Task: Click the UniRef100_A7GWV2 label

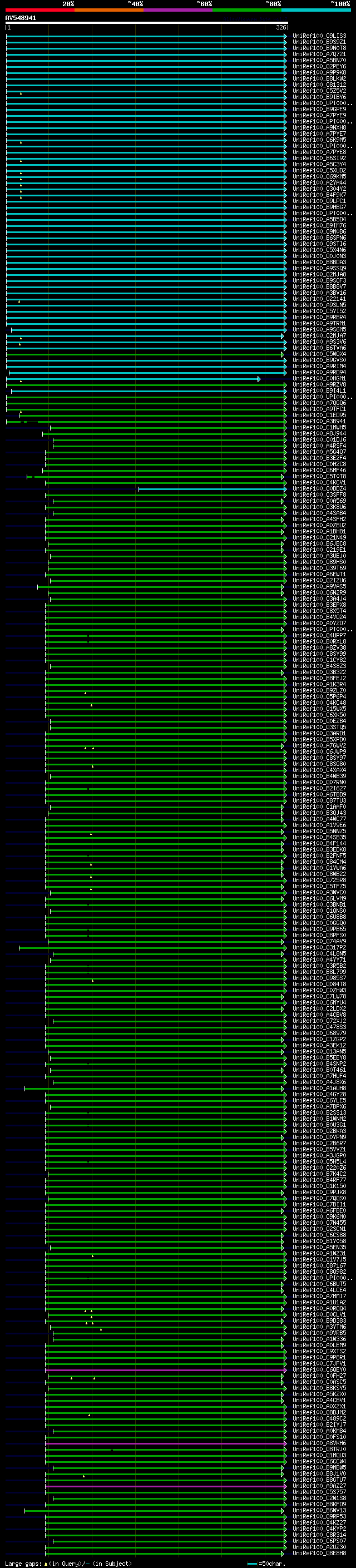Action: [319, 746]
